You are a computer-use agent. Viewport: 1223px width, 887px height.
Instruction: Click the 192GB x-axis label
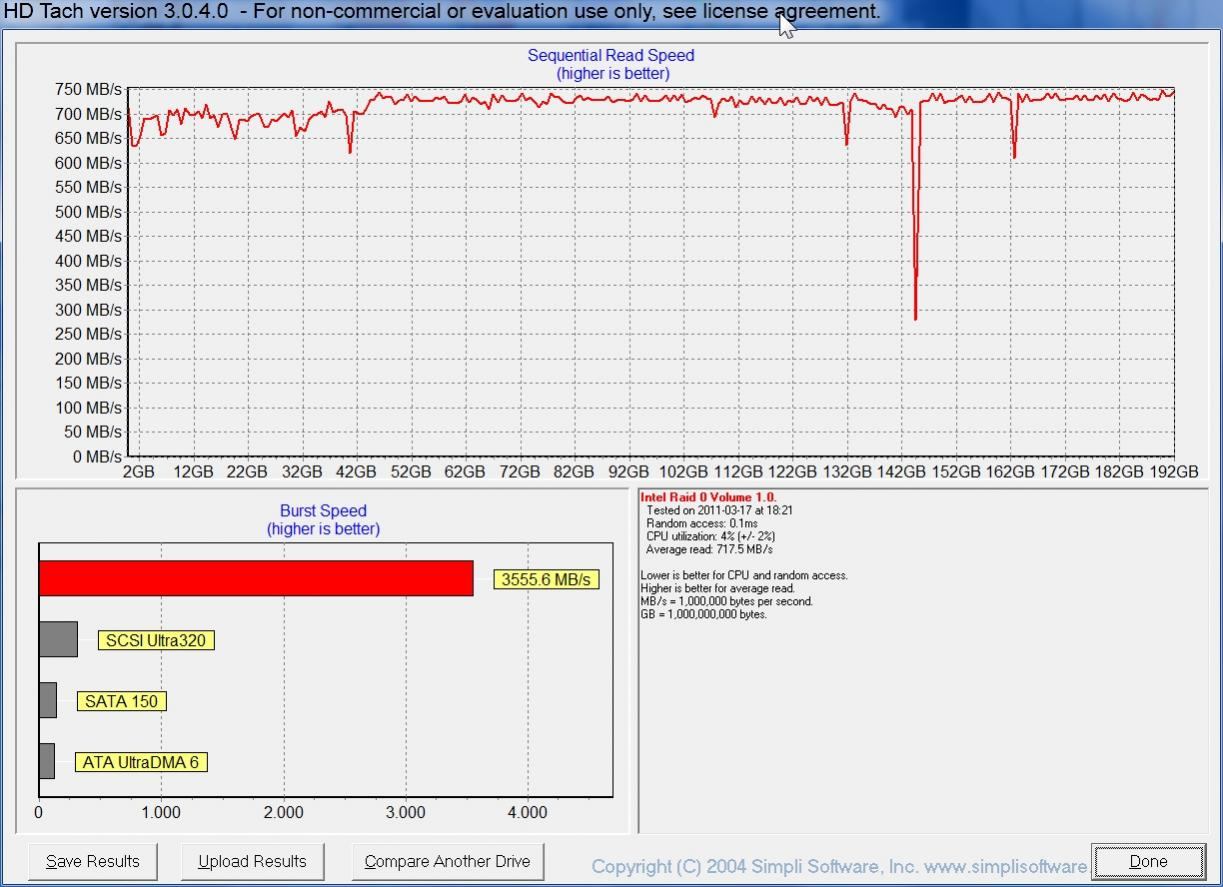1174,471
